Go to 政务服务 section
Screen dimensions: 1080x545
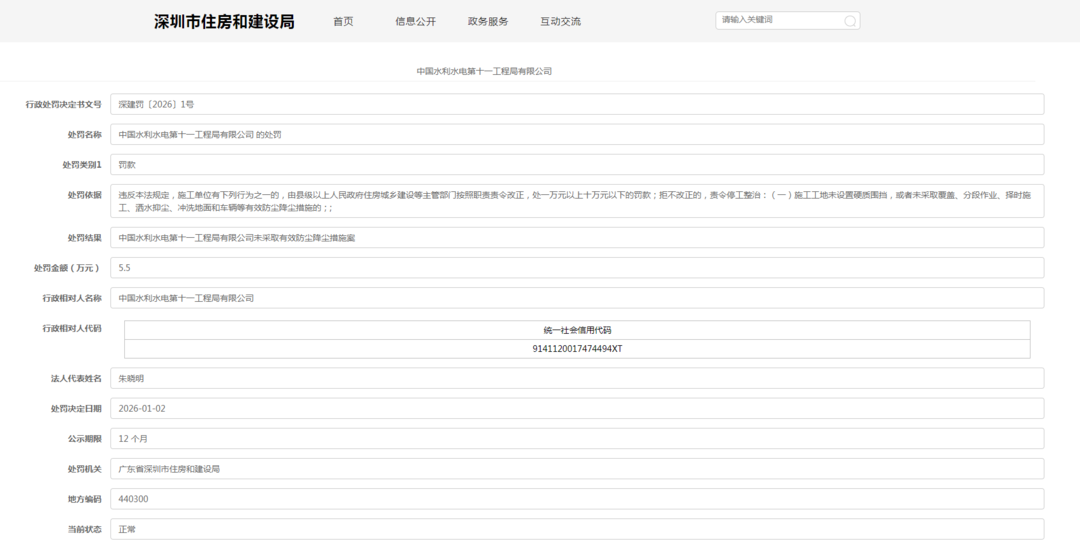pos(488,21)
